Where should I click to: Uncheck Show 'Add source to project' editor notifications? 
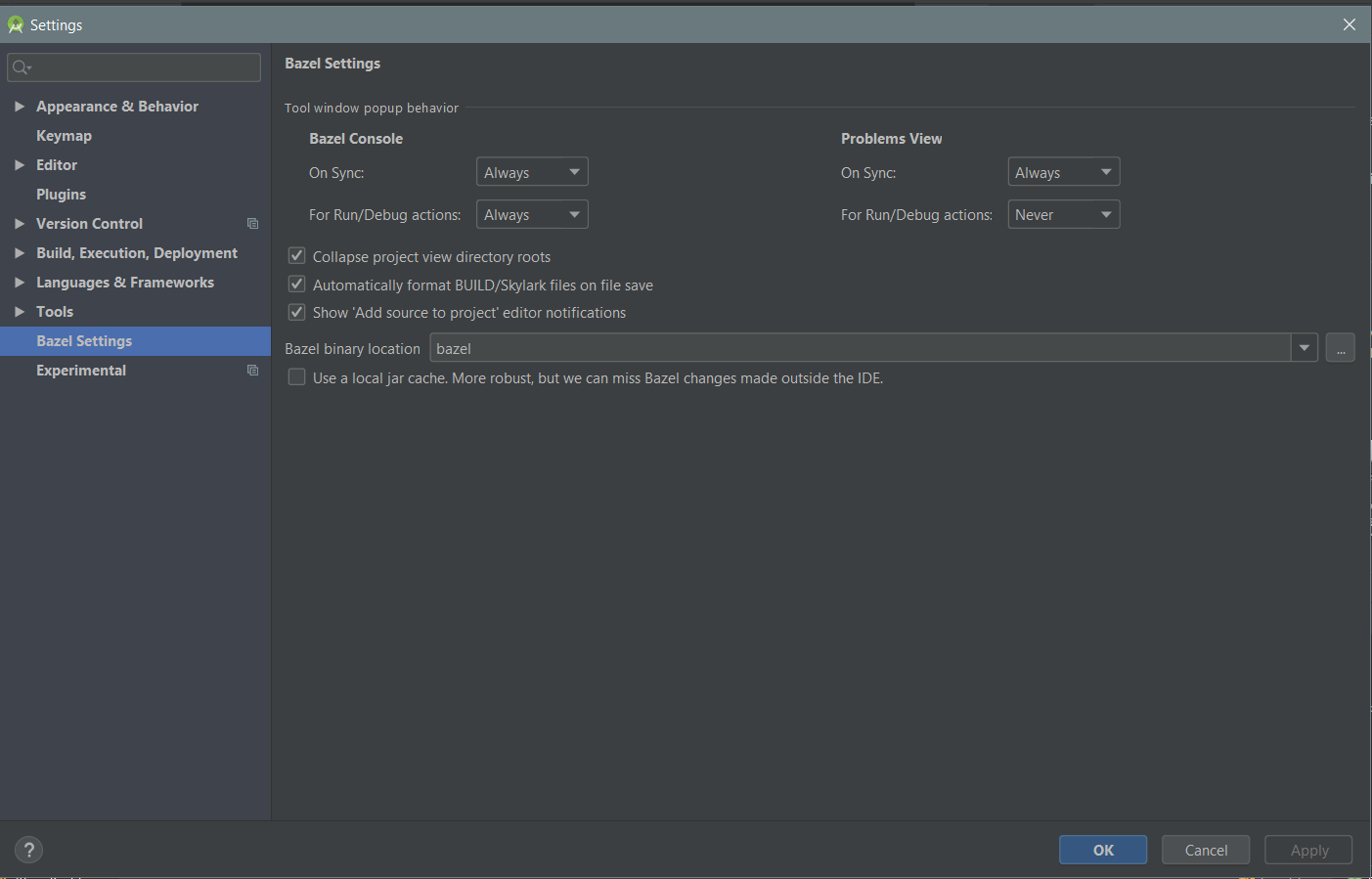pos(296,312)
